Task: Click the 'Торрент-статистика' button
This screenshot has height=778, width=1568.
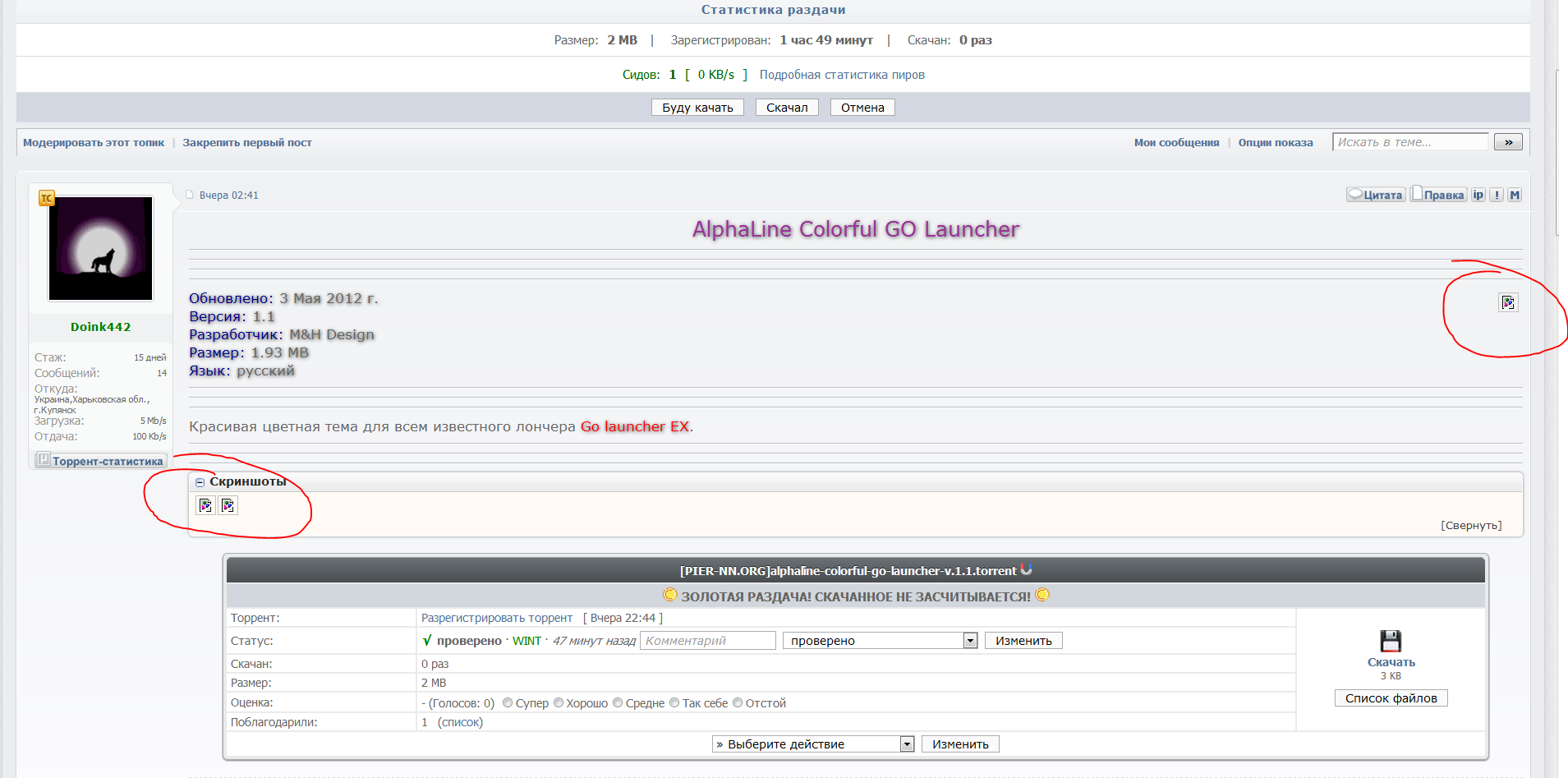Action: pos(101,461)
